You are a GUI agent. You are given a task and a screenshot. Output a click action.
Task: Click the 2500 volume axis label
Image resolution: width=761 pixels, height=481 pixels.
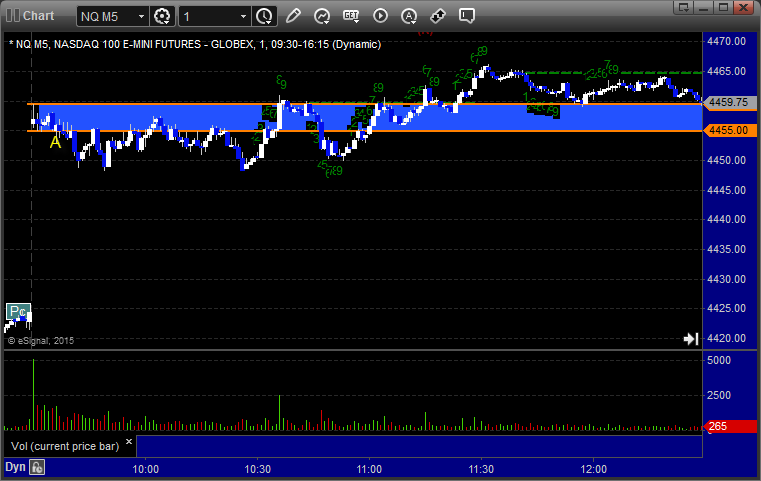tap(719, 395)
